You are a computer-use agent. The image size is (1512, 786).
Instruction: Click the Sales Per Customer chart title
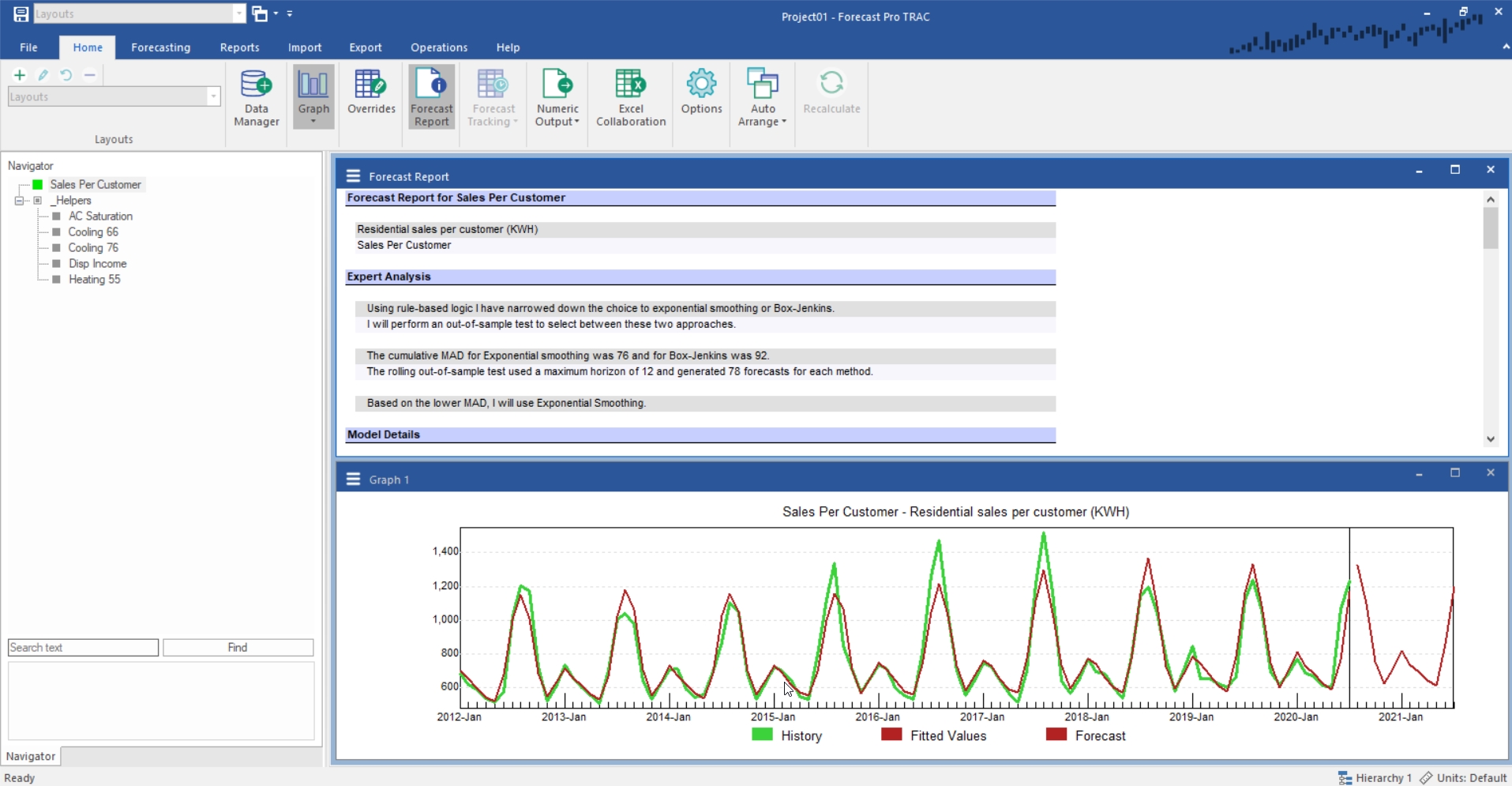click(x=955, y=512)
